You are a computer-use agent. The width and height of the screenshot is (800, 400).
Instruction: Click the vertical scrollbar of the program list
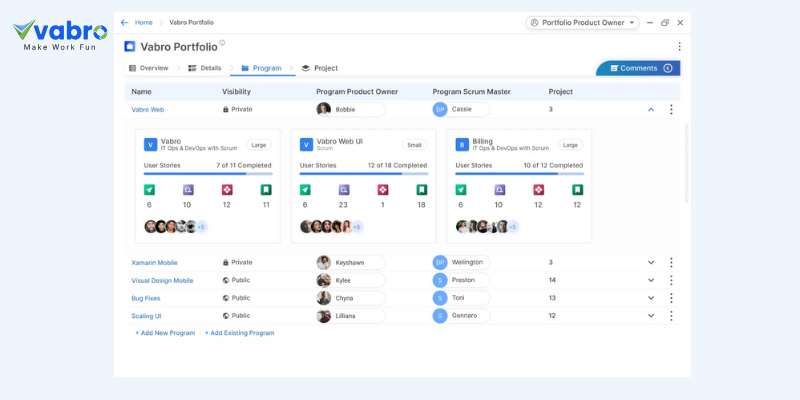click(x=686, y=163)
